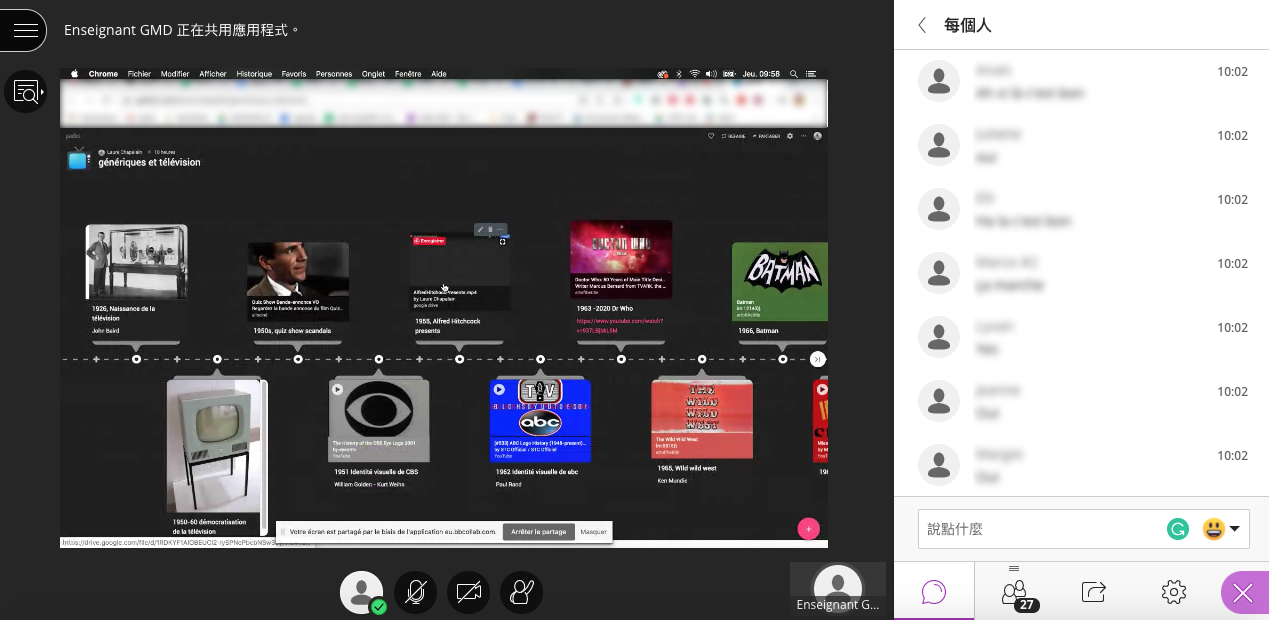Open the session hamburger menu

pyautogui.click(x=24, y=30)
